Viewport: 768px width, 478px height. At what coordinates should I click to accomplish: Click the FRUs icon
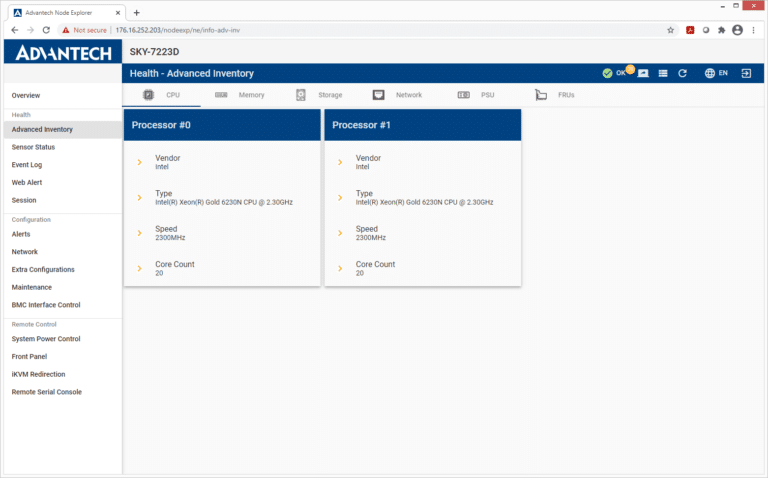click(541, 95)
